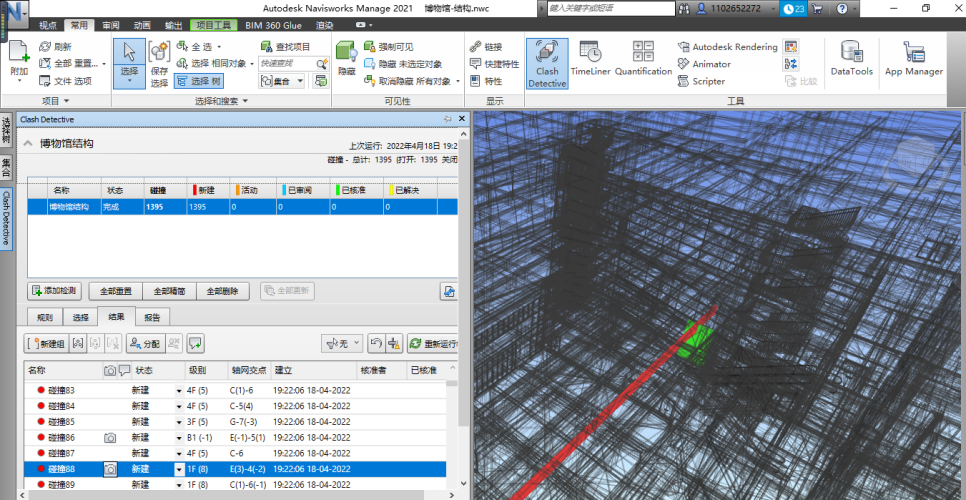Click the import/export clash tests icon
This screenshot has width=966, height=500.
[448, 291]
